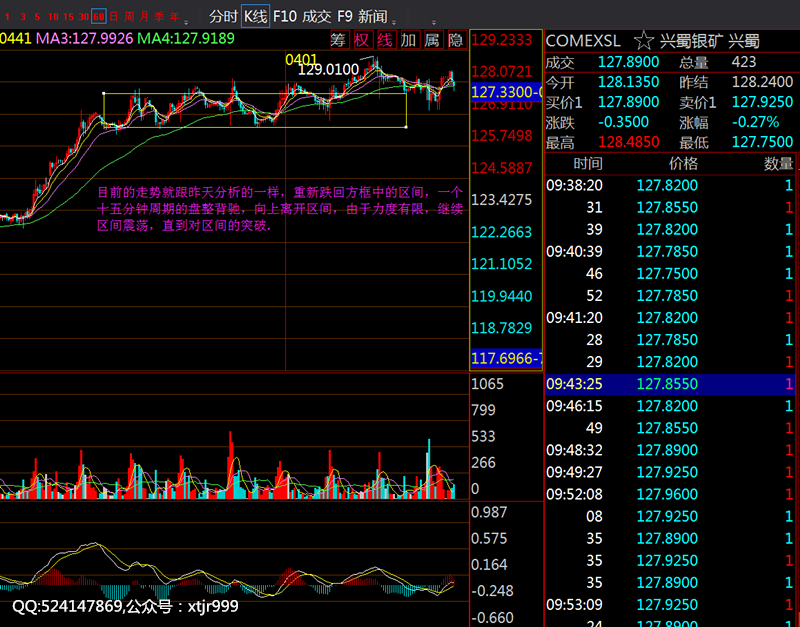
Task: Open the K线 candlestick view
Action: click(255, 16)
